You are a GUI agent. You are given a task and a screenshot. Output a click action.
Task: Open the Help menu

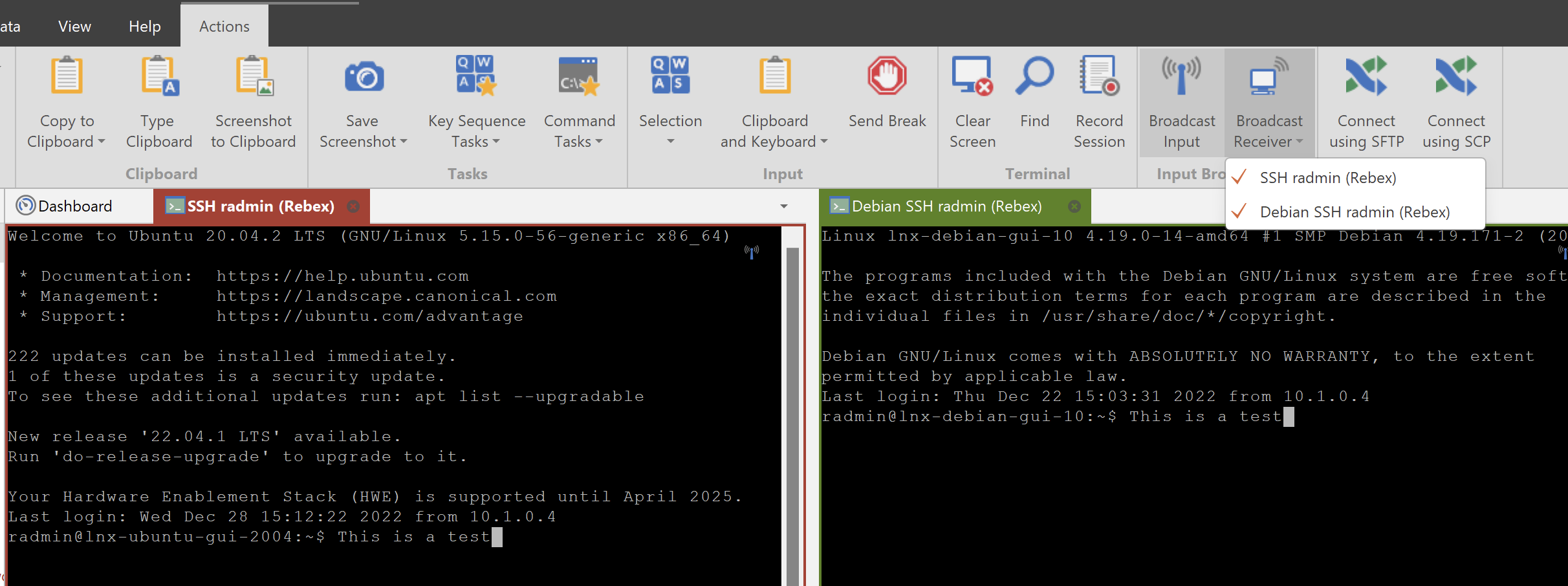[144, 27]
